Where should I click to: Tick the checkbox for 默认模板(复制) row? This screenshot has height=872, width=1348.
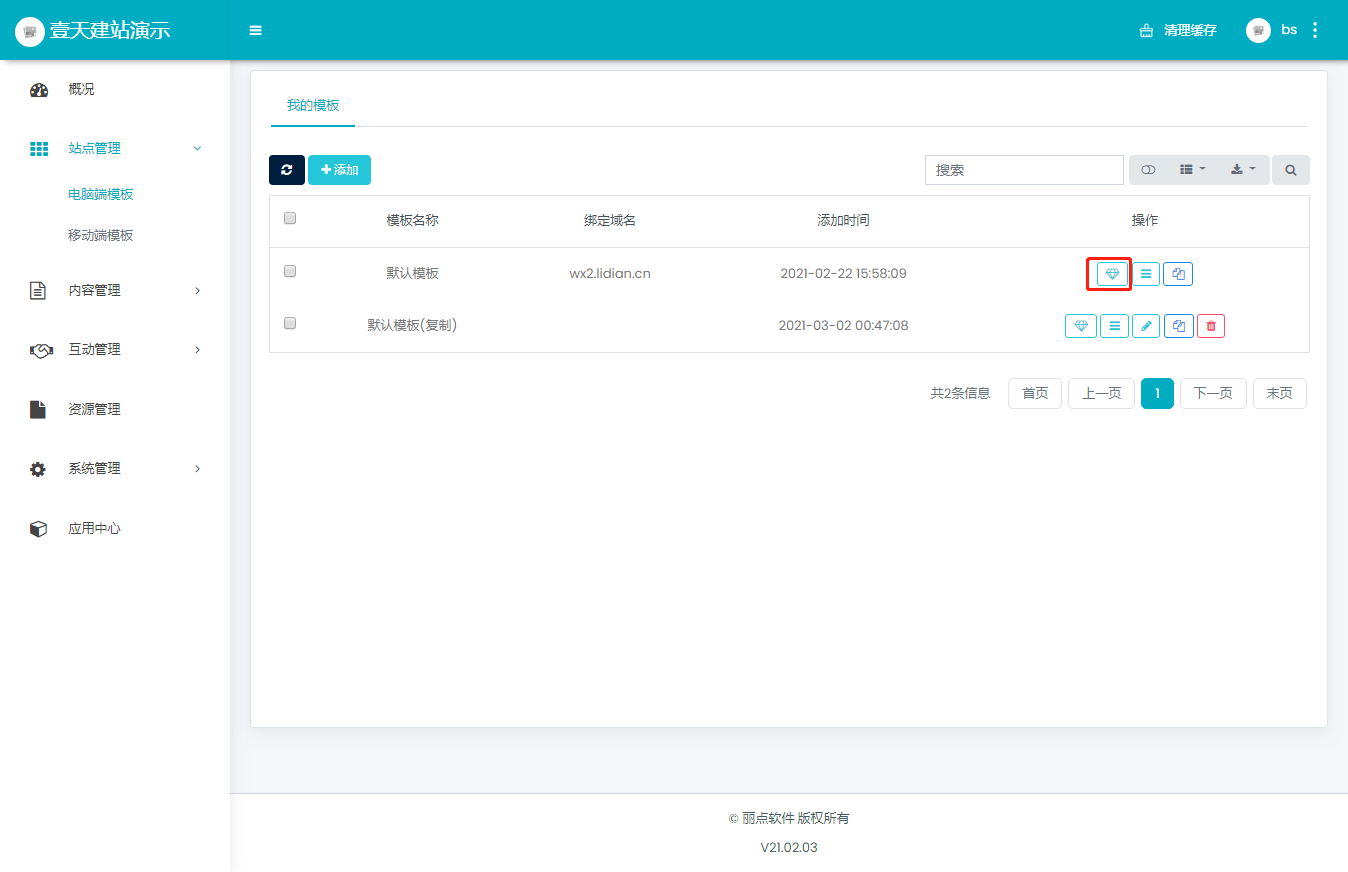click(290, 323)
